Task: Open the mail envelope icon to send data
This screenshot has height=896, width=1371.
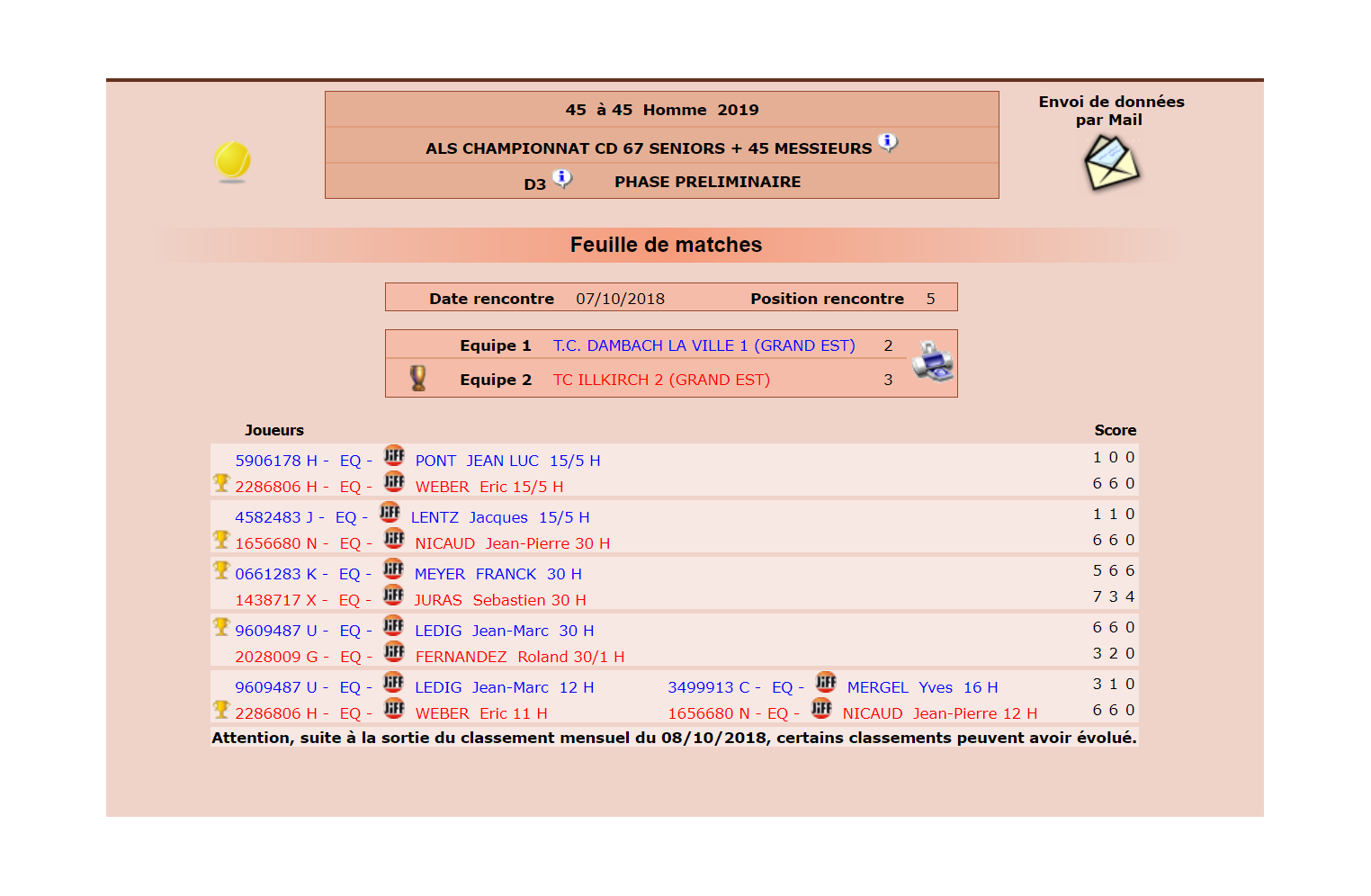Action: (x=1112, y=162)
